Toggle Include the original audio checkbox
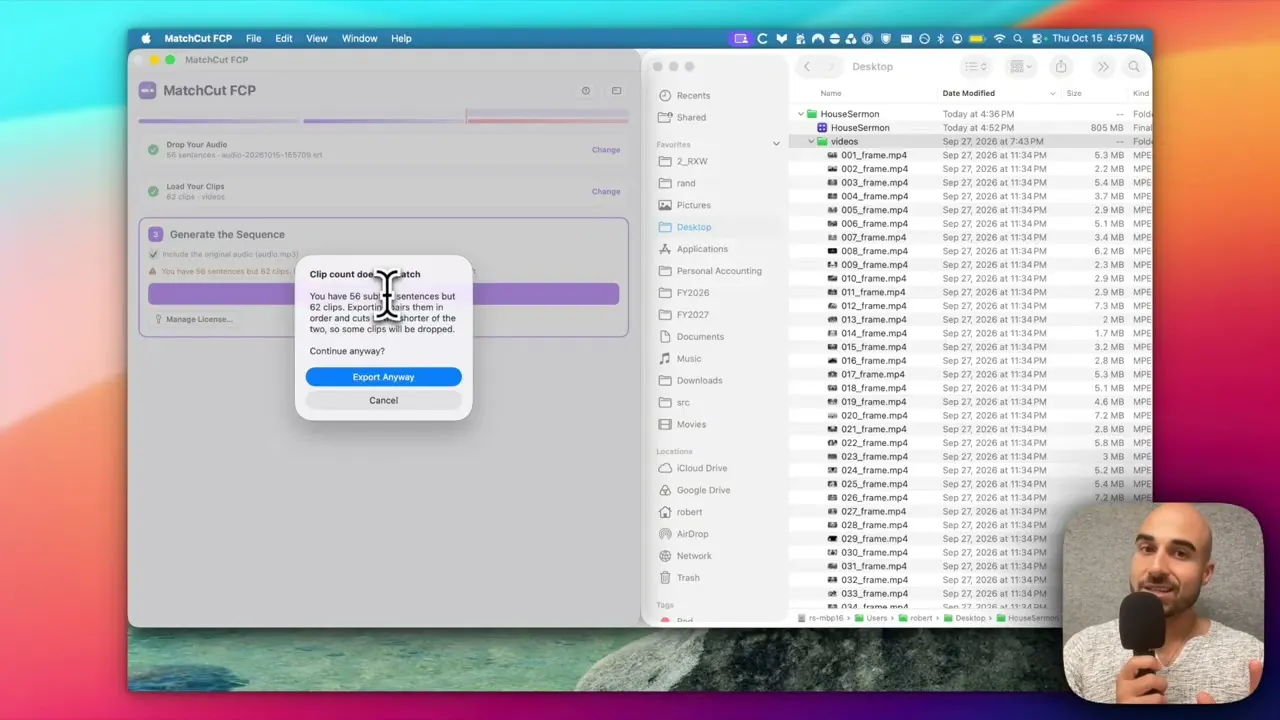1280x720 pixels. 153,255
